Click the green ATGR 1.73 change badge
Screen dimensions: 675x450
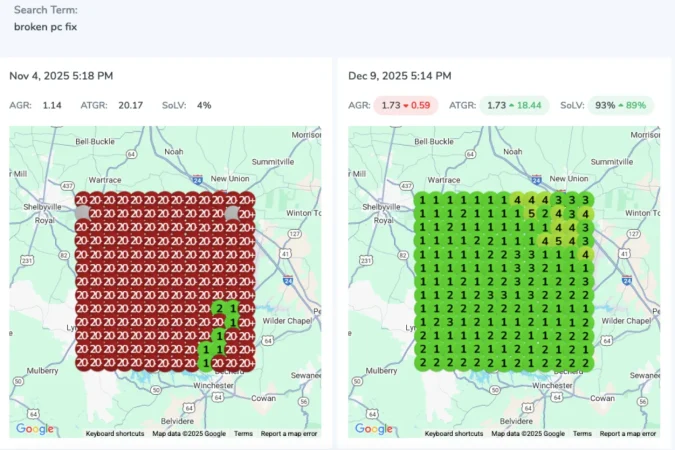(514, 105)
